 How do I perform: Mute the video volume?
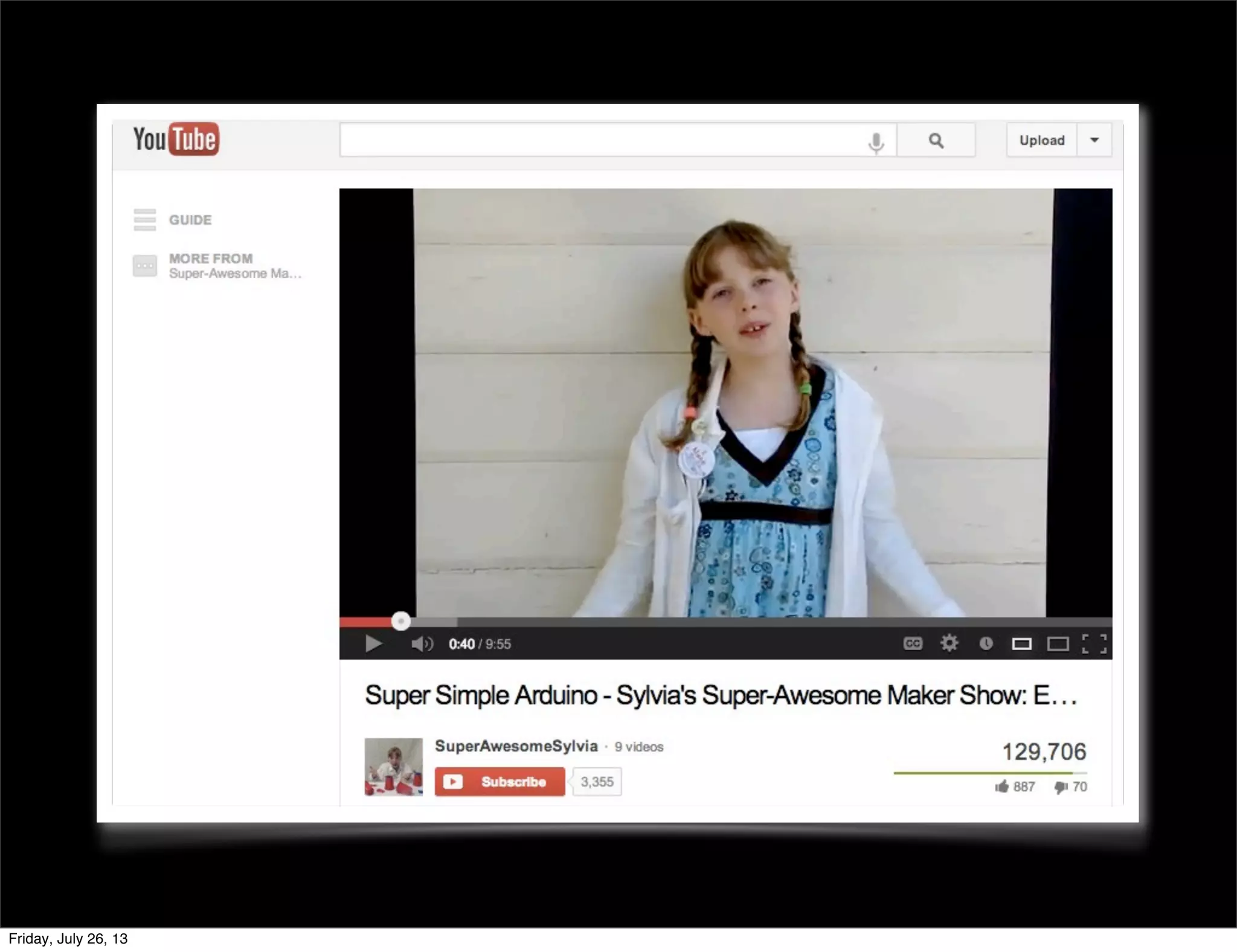pos(422,645)
